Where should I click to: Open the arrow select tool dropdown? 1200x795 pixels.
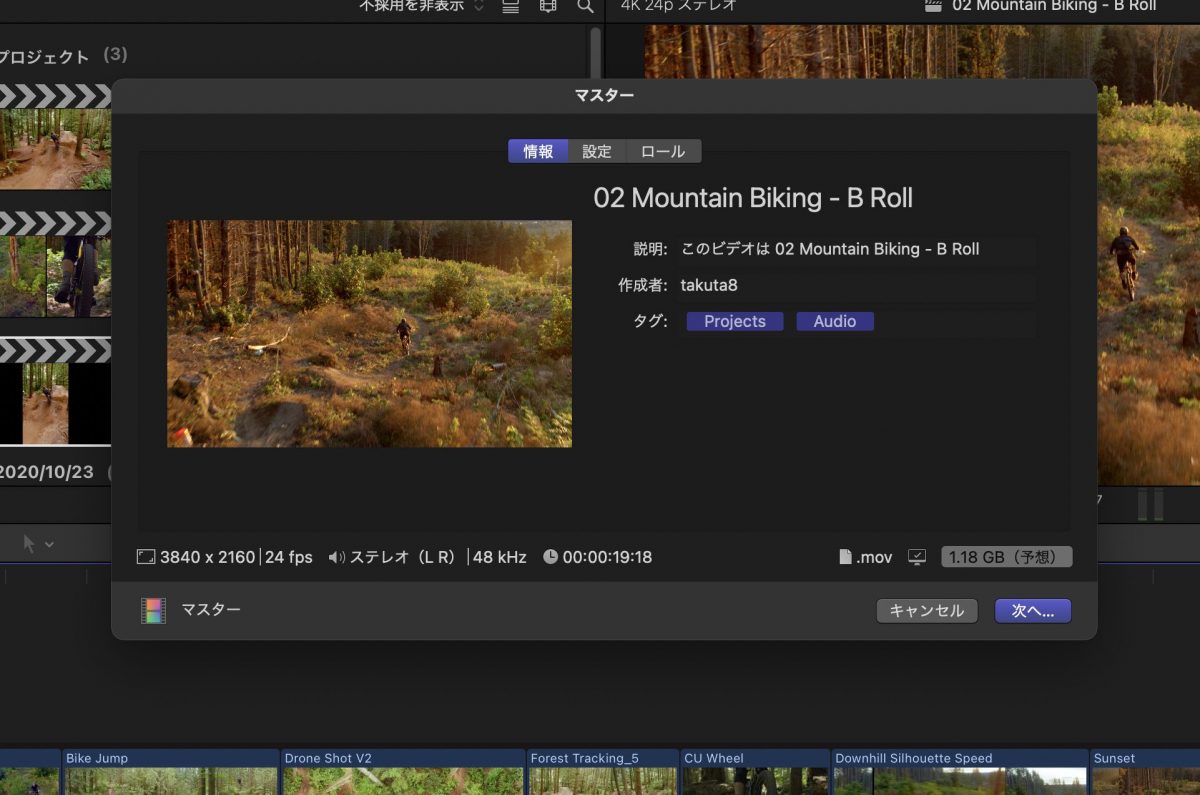click(37, 543)
